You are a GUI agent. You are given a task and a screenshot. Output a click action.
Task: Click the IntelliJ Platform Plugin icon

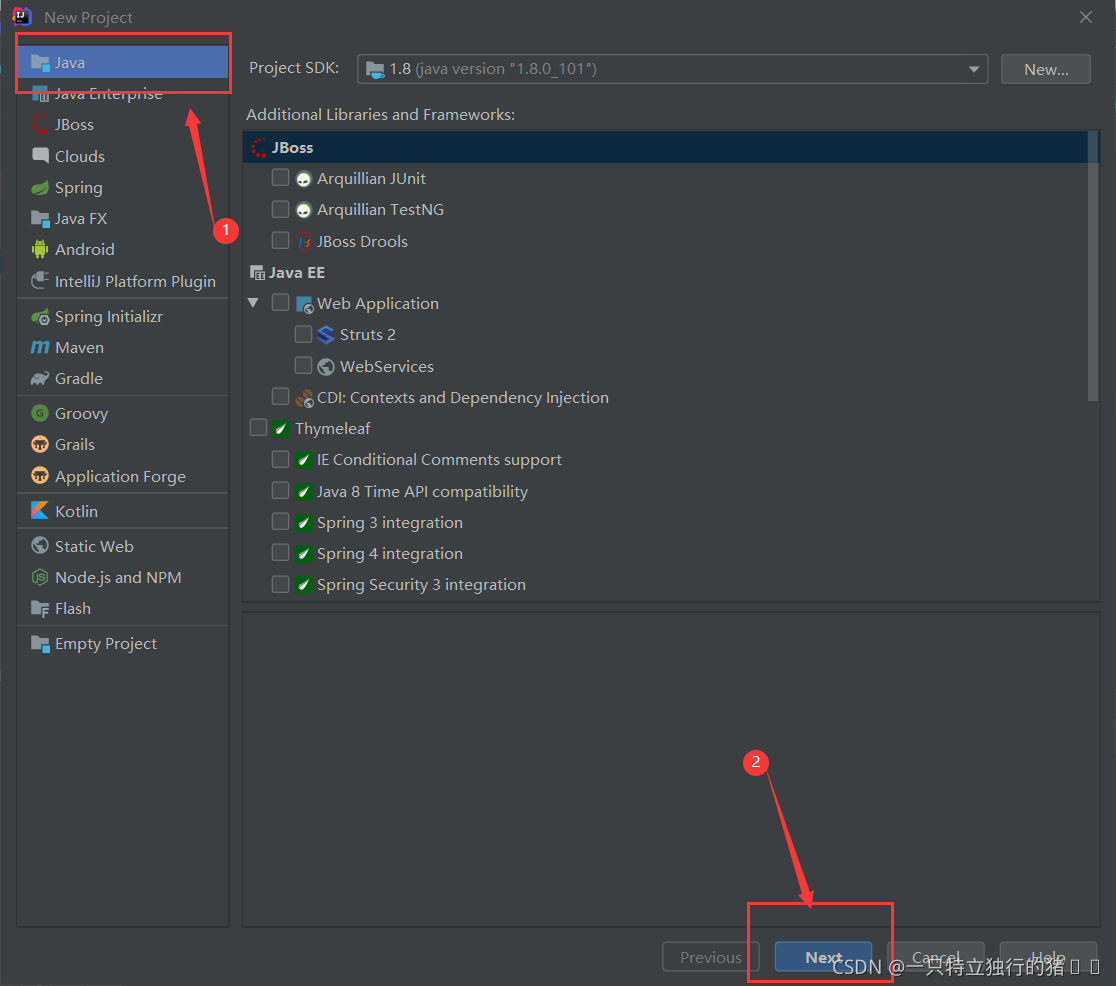coord(40,280)
